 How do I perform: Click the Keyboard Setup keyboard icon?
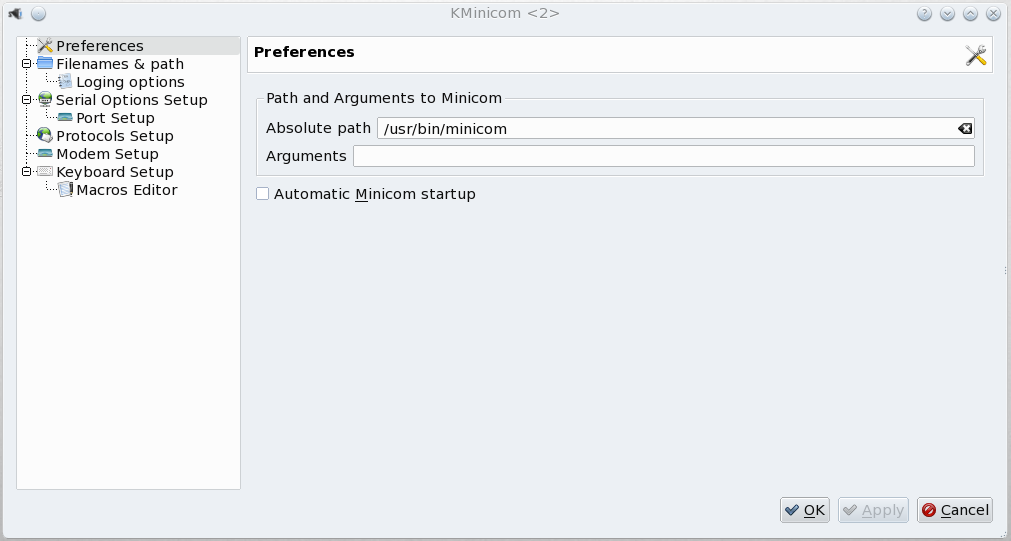coord(45,172)
